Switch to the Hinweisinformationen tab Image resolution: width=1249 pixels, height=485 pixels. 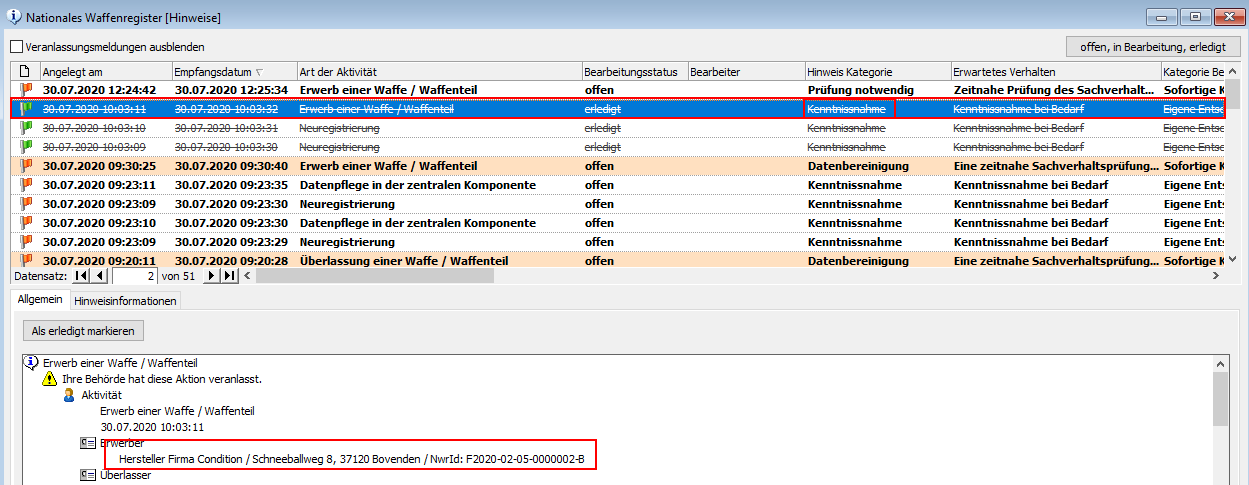[x=125, y=300]
